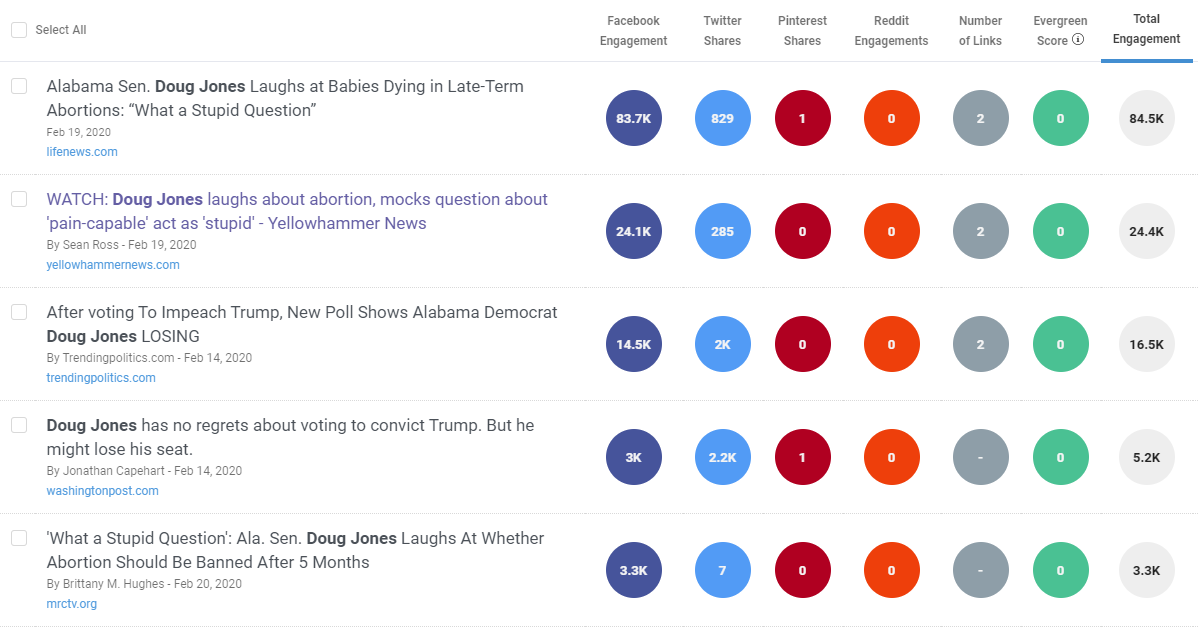Check the checkbox next to the Yellowhammer News article
Viewport: 1198px width, 631px height.
(18, 199)
